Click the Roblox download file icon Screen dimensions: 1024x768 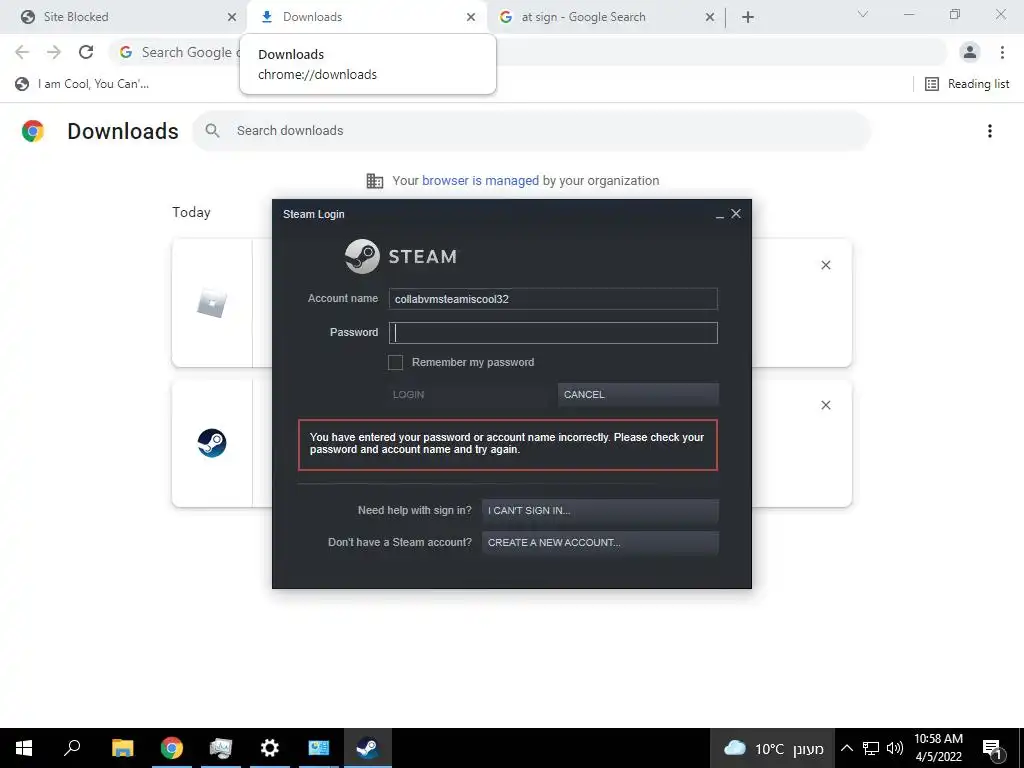click(x=212, y=304)
